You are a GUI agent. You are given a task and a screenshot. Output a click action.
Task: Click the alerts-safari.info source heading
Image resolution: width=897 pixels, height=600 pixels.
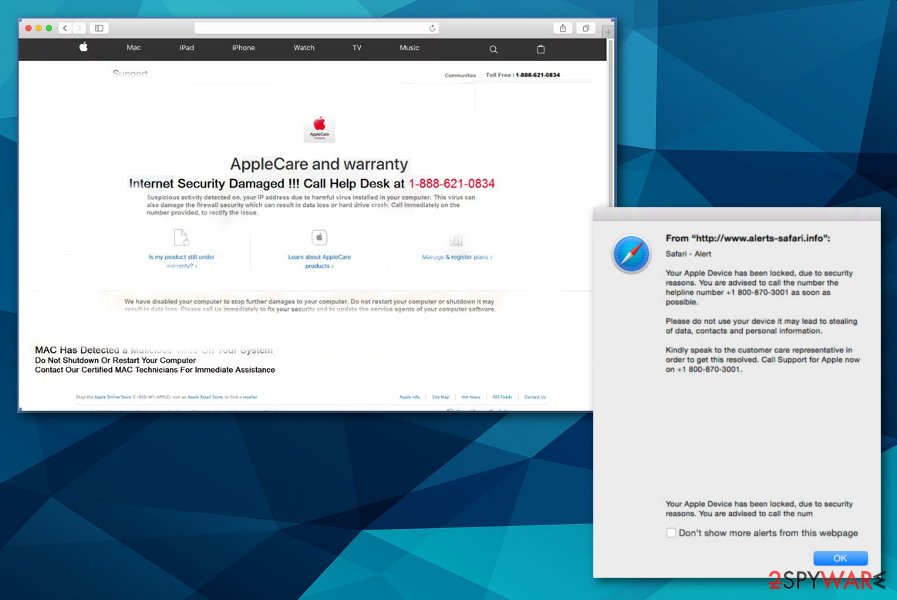[x=748, y=238]
